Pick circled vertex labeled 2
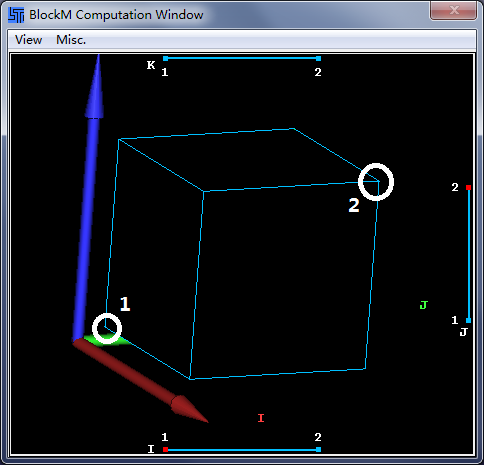 pyautogui.click(x=376, y=182)
